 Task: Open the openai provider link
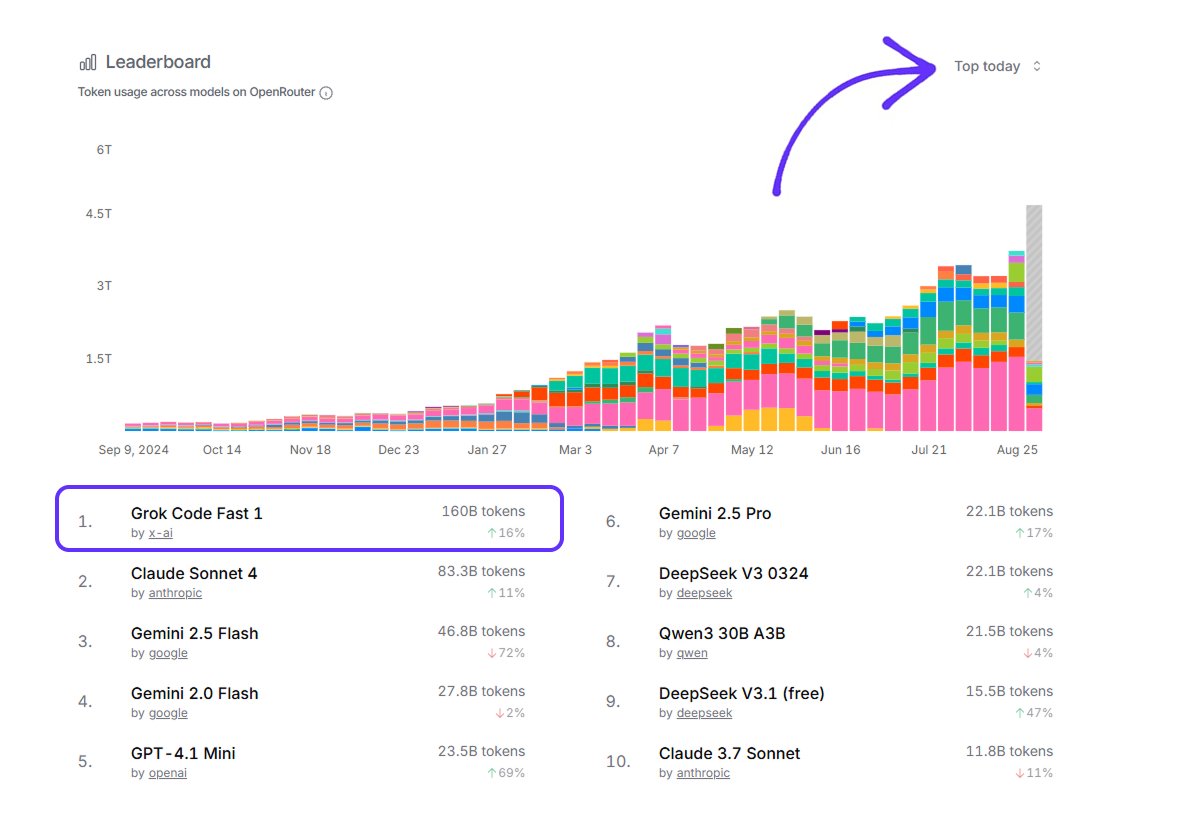click(167, 773)
